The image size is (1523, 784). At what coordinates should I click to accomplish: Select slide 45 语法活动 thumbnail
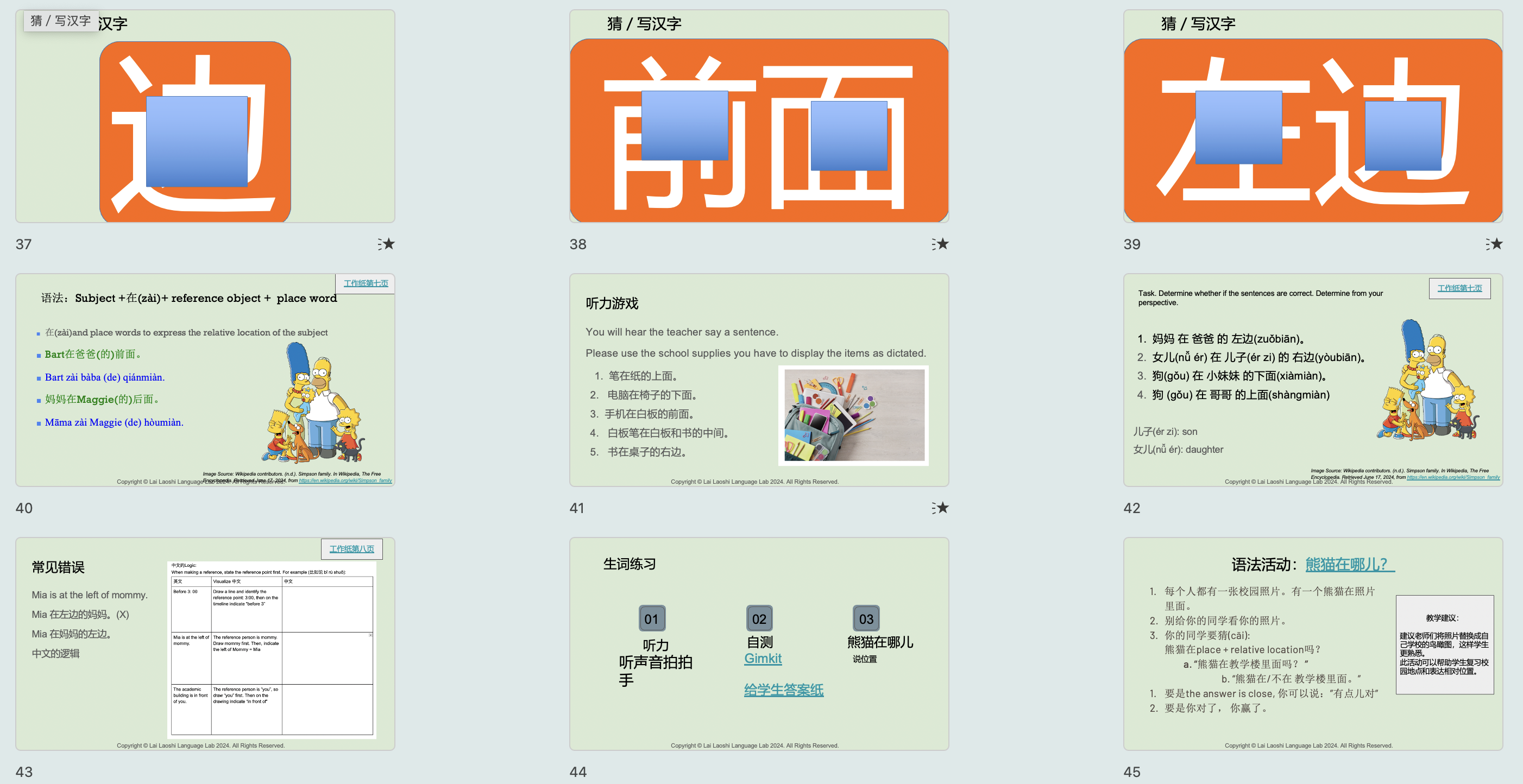pyautogui.click(x=1312, y=644)
